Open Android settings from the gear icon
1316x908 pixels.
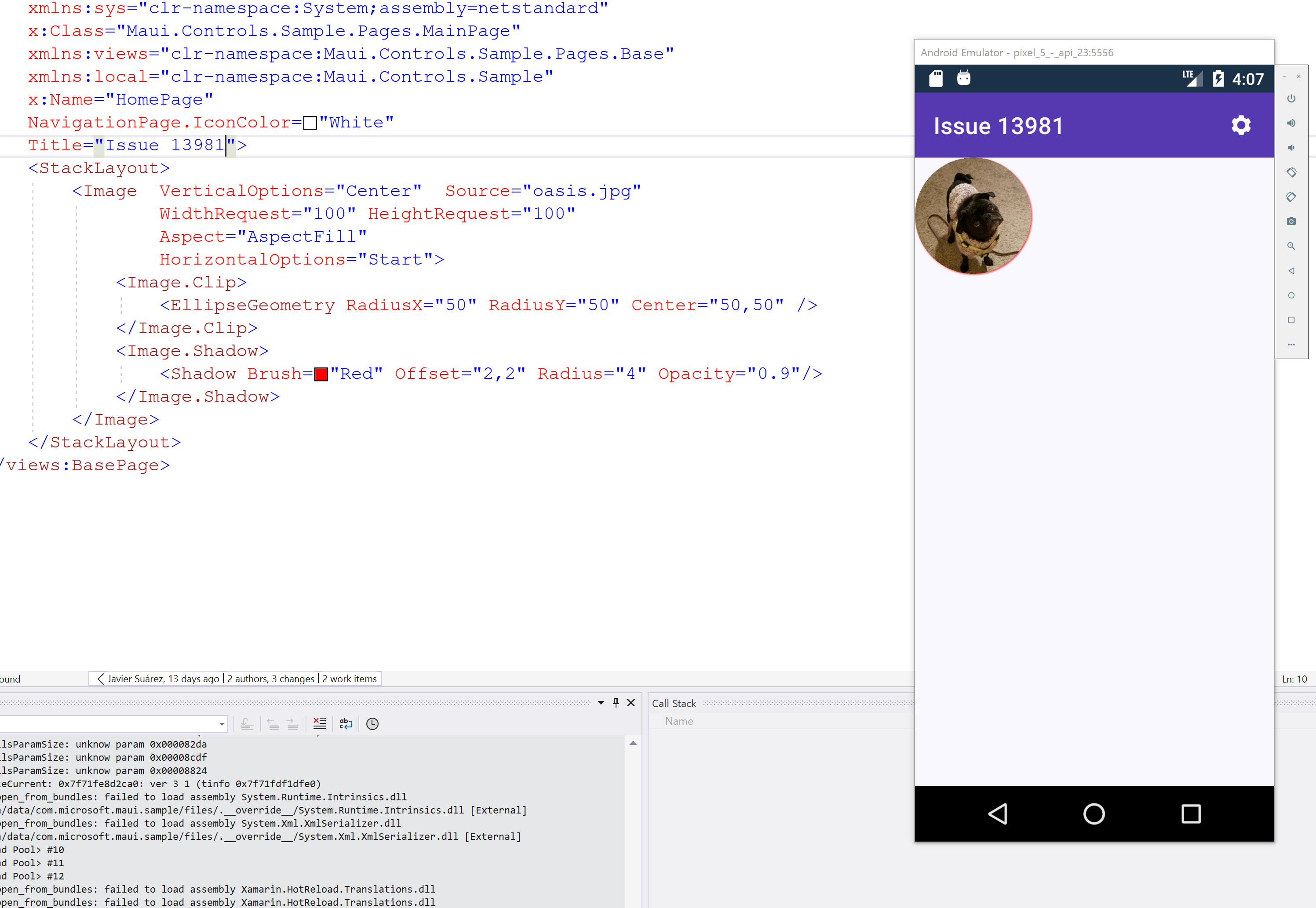[x=1241, y=124]
